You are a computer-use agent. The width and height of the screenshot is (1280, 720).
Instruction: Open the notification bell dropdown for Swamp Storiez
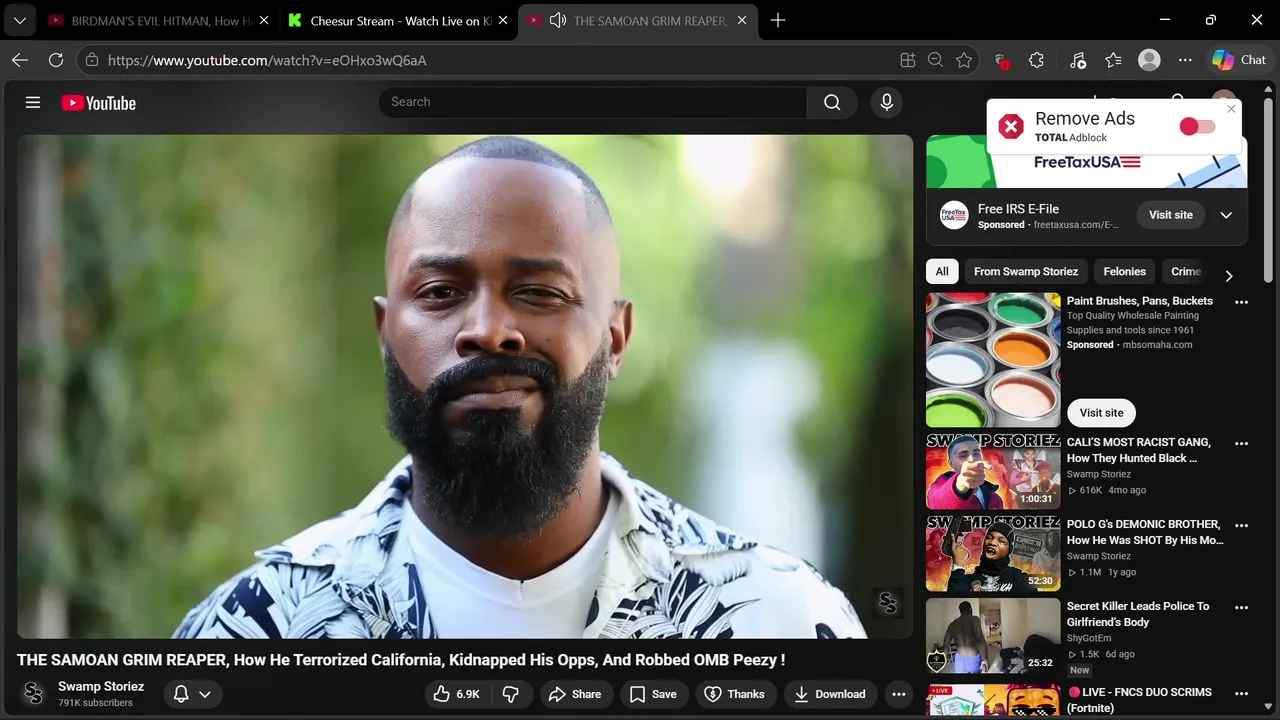click(192, 694)
